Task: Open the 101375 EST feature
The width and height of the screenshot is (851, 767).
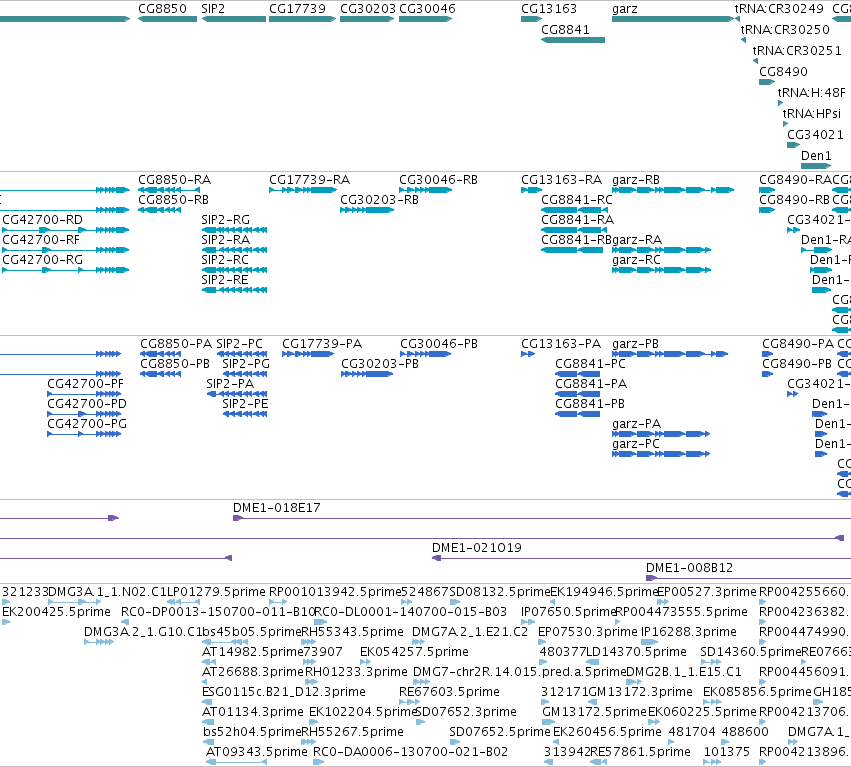Action: coord(712,762)
